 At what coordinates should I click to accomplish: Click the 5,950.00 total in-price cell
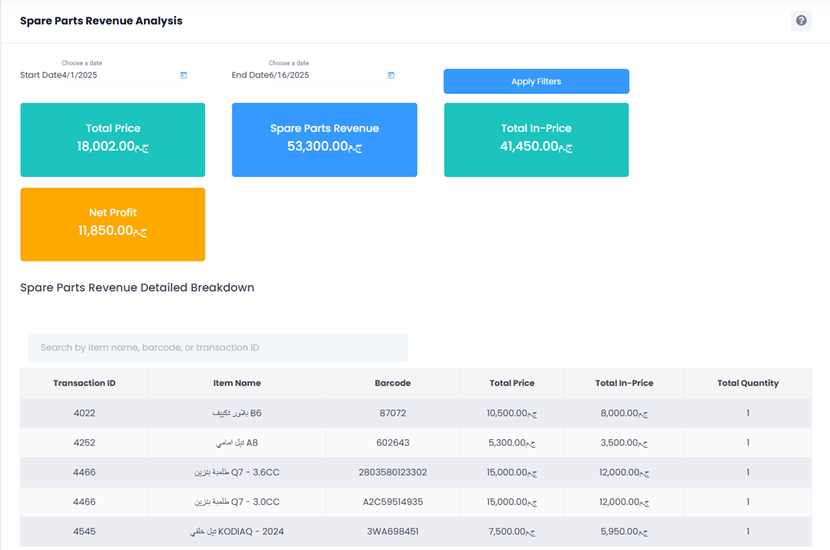[x=624, y=531]
